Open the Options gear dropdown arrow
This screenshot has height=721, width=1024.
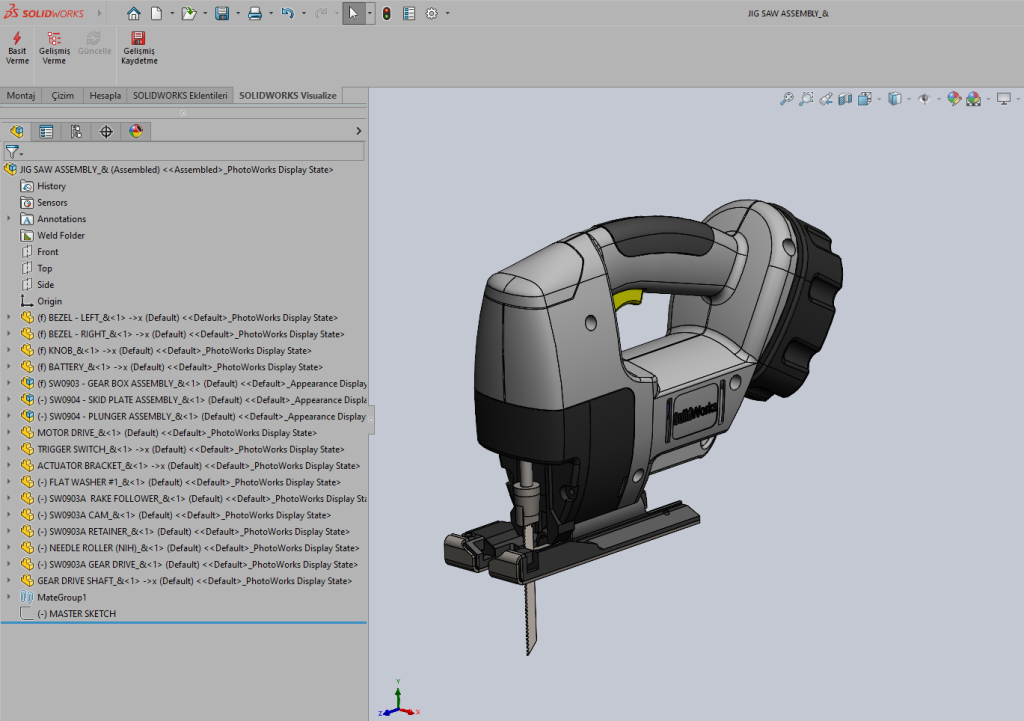pyautogui.click(x=447, y=14)
